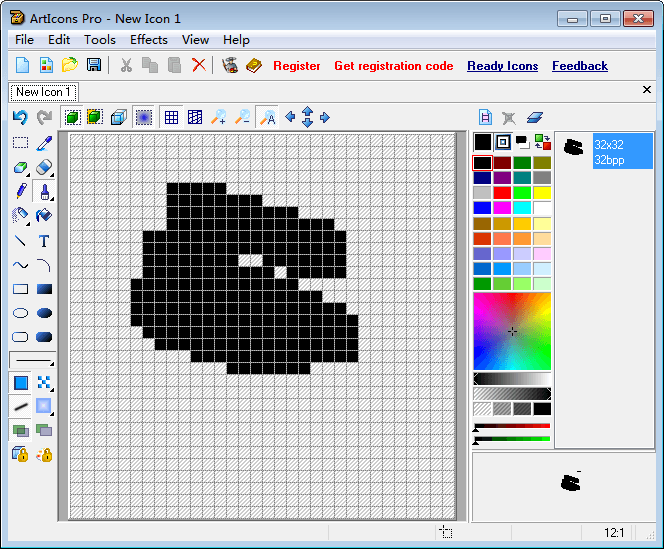
Task: Open the Effects menu
Action: click(x=148, y=40)
